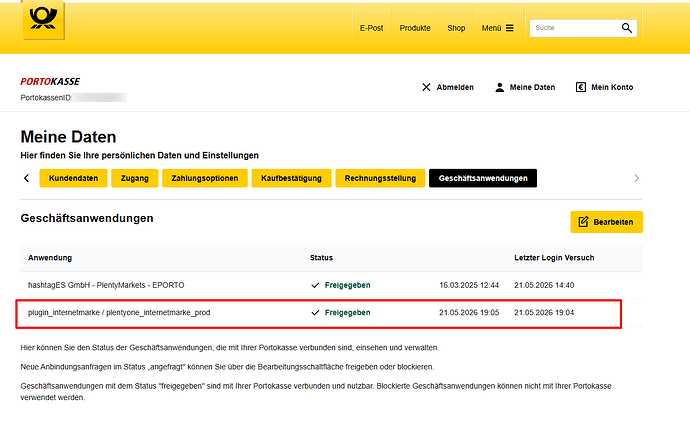The width and height of the screenshot is (690, 432).
Task: Click the Deutsche Post horn logo
Action: pos(43,19)
